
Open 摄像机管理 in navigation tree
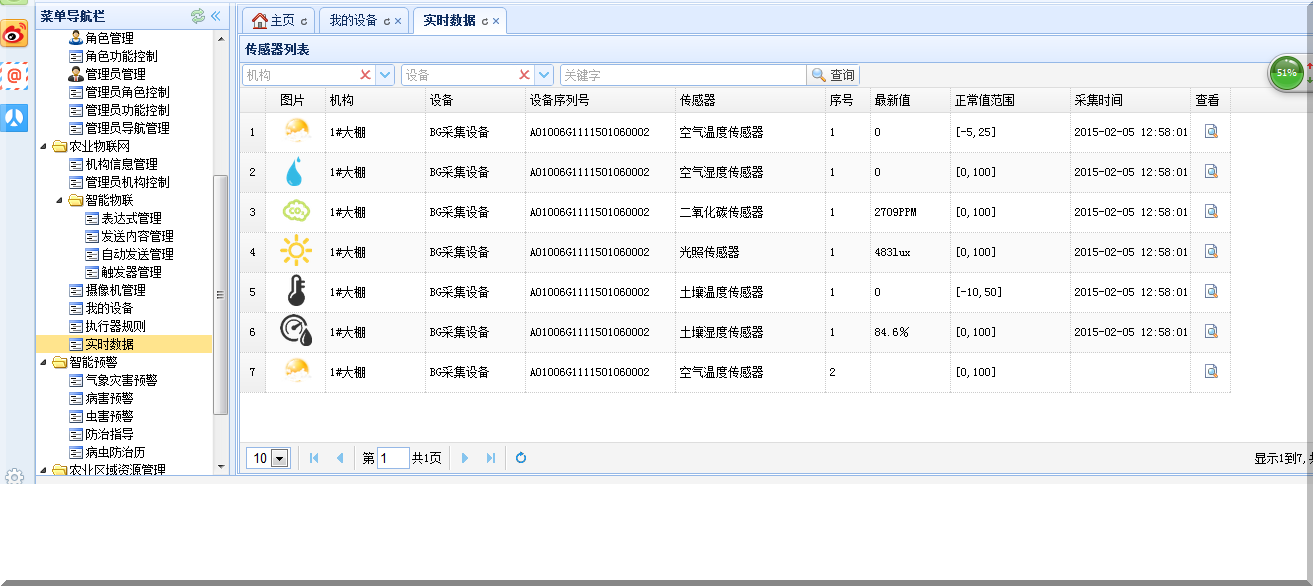[x=115, y=290]
